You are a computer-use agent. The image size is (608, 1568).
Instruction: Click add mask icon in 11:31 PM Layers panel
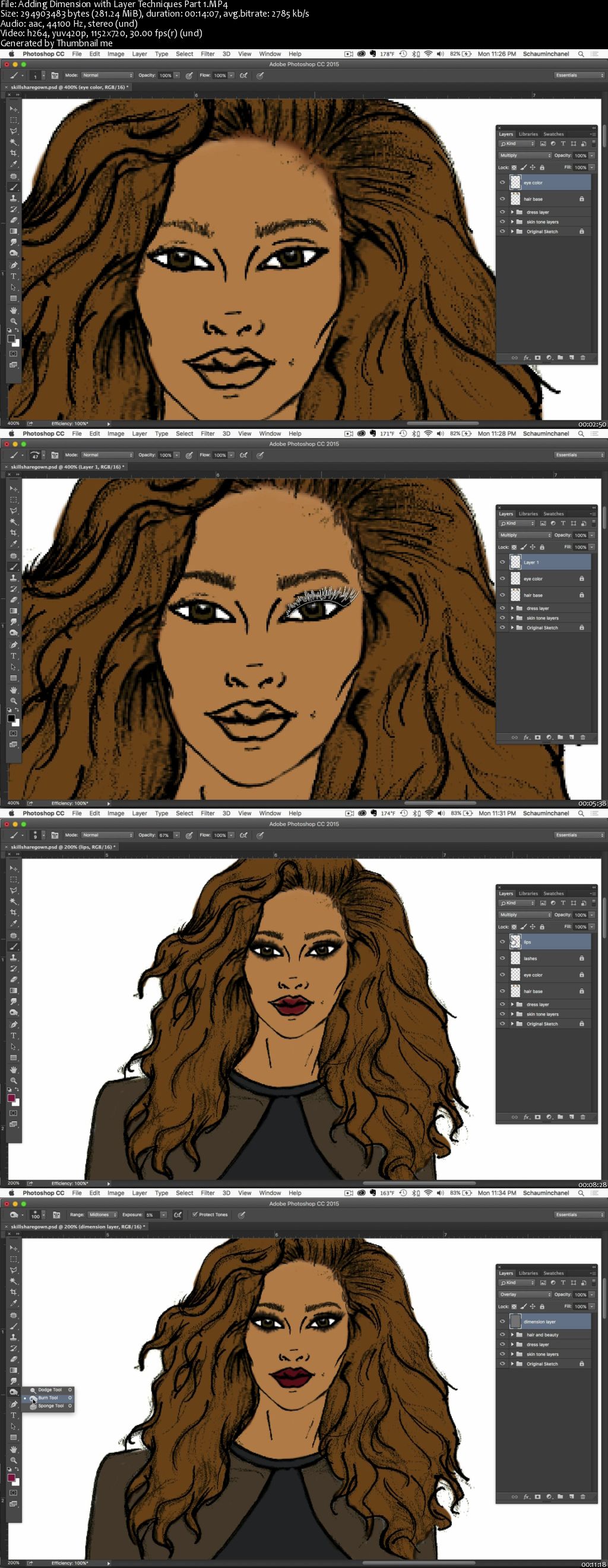point(537,1117)
